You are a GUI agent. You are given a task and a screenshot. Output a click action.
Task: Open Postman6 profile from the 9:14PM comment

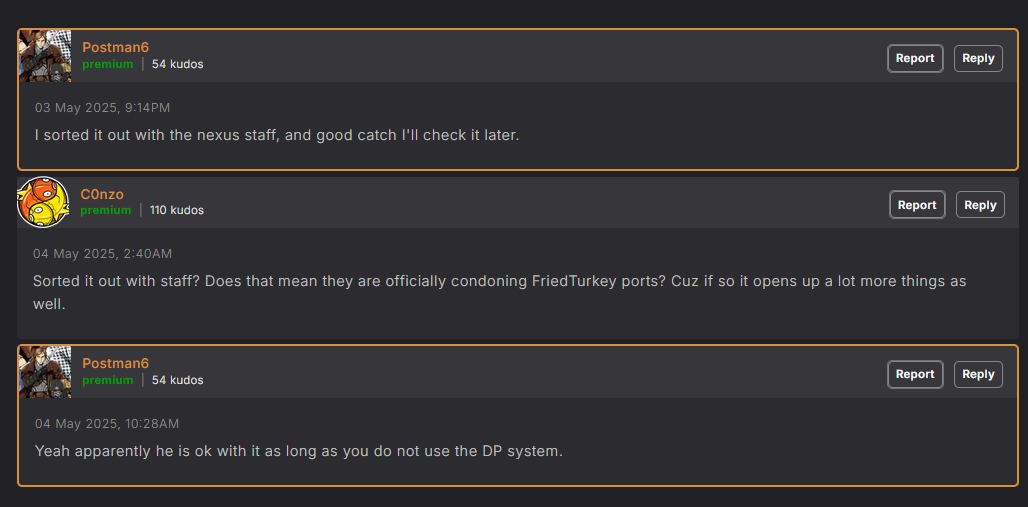115,47
